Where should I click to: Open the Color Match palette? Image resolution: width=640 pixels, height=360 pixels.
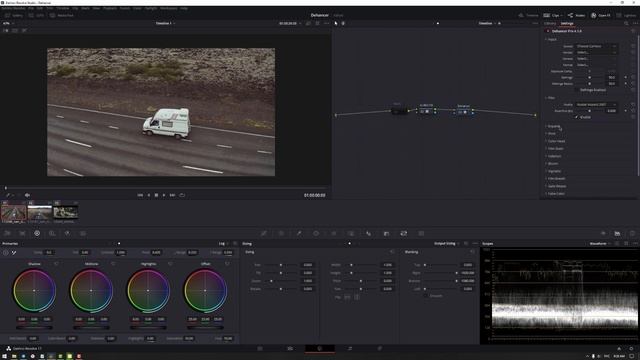coord(22,233)
